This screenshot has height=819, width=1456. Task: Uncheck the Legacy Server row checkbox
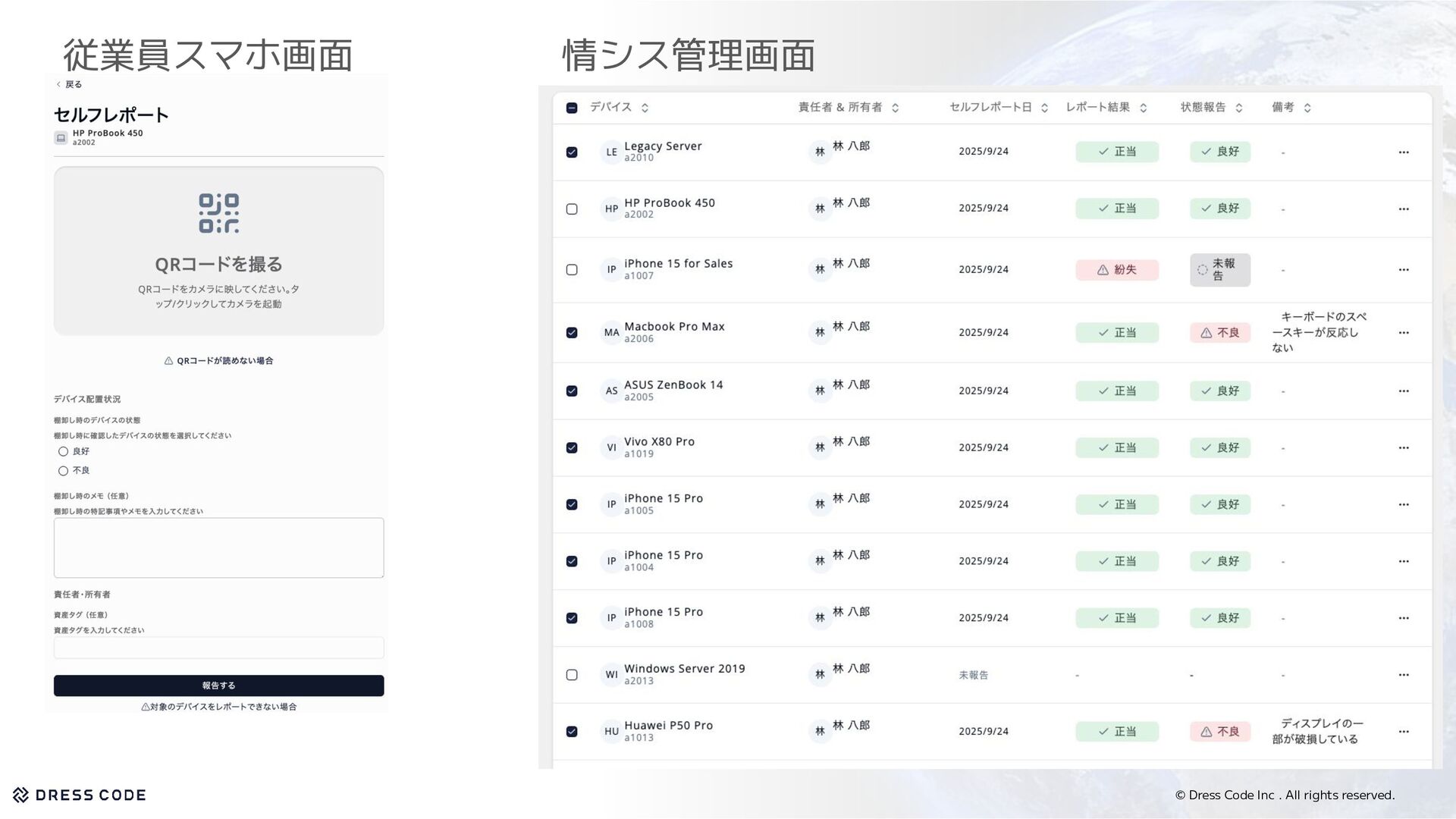pos(572,152)
